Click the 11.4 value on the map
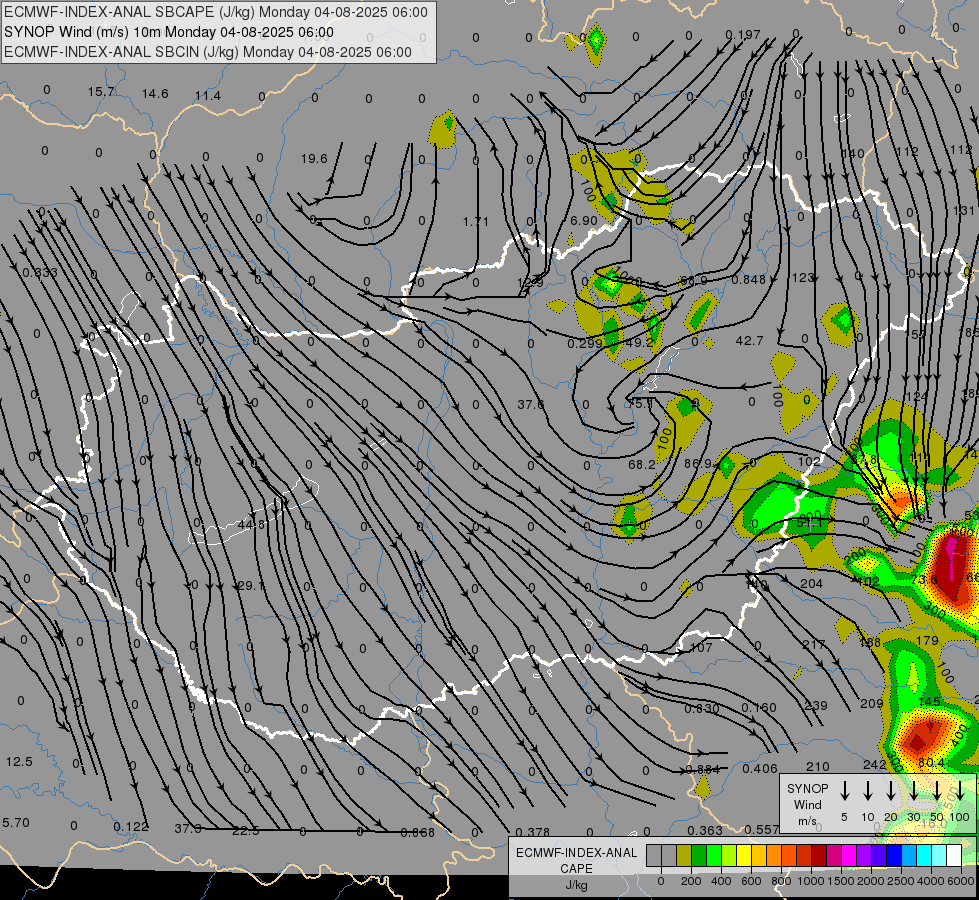Viewport: 979px width, 900px height. [208, 96]
